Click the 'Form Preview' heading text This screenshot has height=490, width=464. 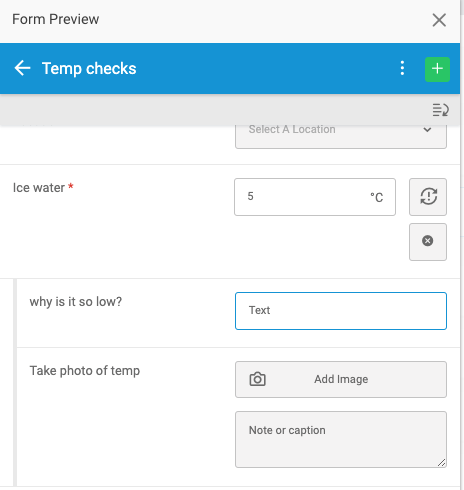[56, 19]
